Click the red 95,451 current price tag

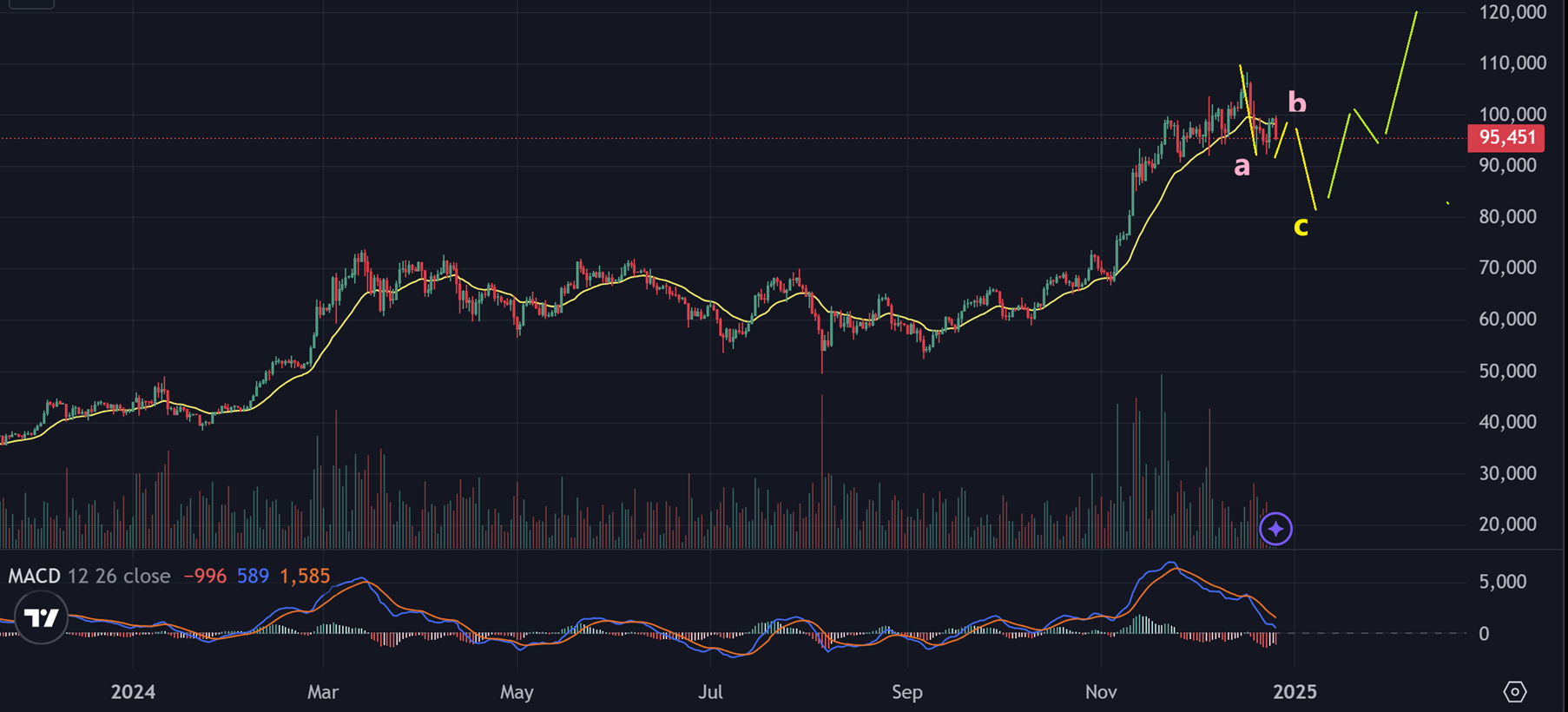(1506, 138)
